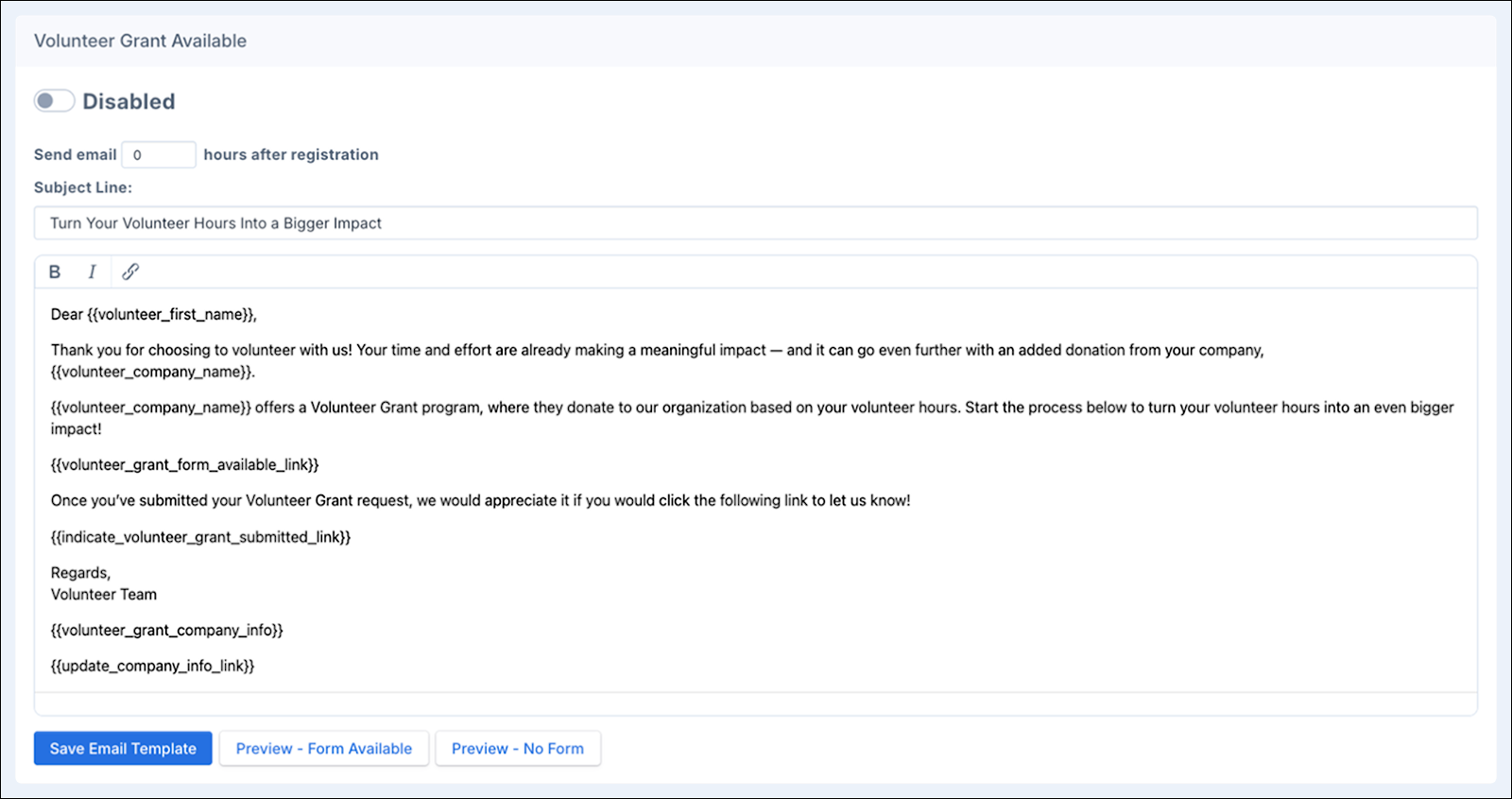Save the email template
Image resolution: width=1512 pixels, height=799 pixels.
(123, 748)
